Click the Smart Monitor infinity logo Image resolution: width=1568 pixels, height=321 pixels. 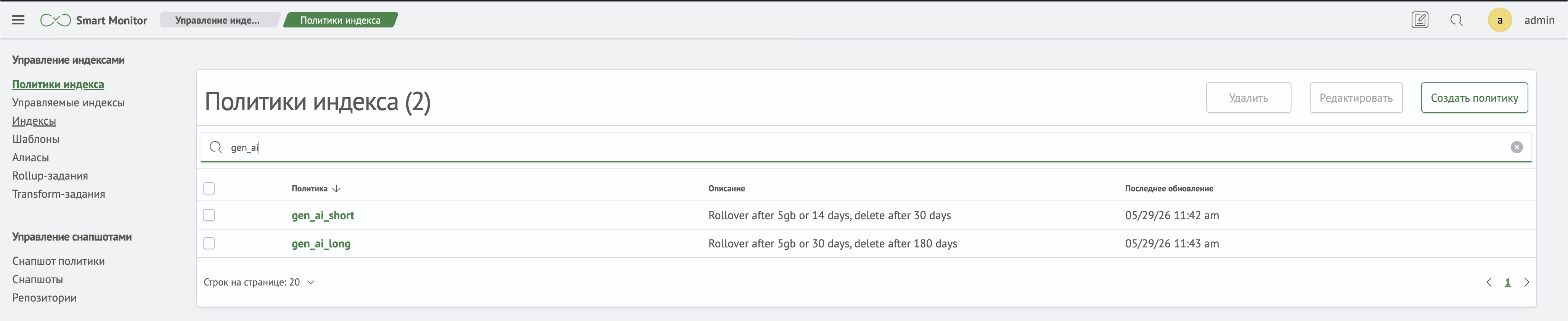pyautogui.click(x=55, y=20)
